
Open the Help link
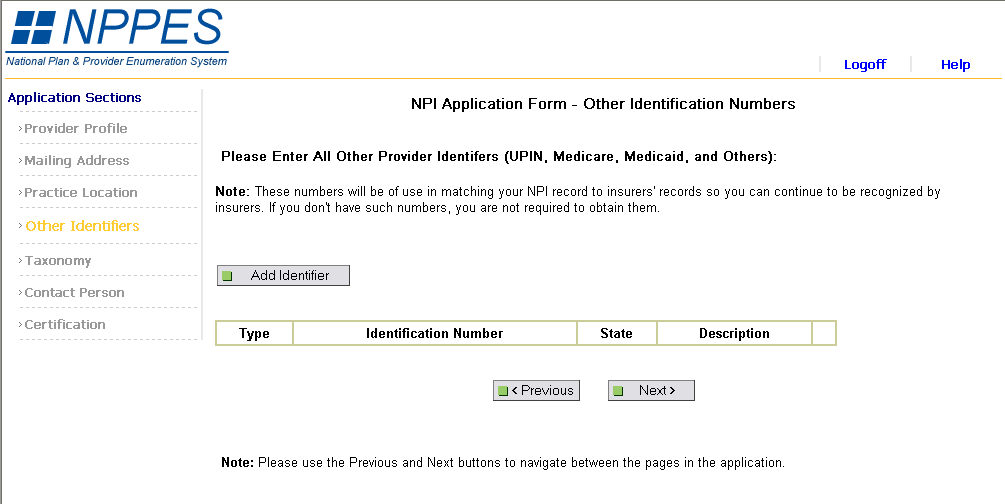point(955,65)
